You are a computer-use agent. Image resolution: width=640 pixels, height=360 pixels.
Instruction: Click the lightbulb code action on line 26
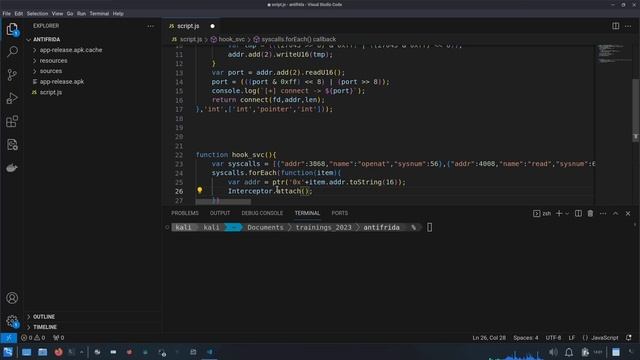click(200, 190)
